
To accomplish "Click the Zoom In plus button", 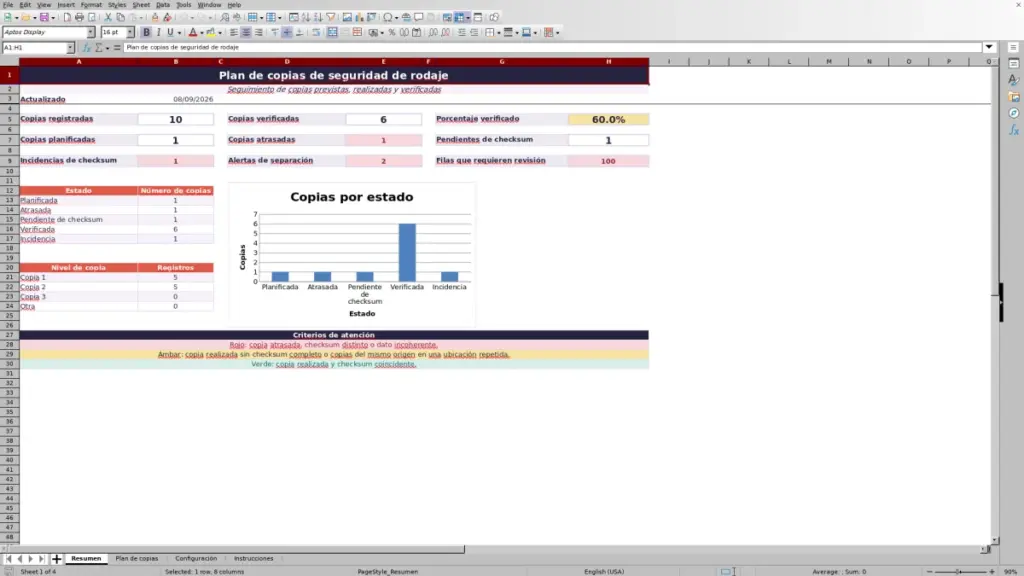I will (x=991, y=571).
